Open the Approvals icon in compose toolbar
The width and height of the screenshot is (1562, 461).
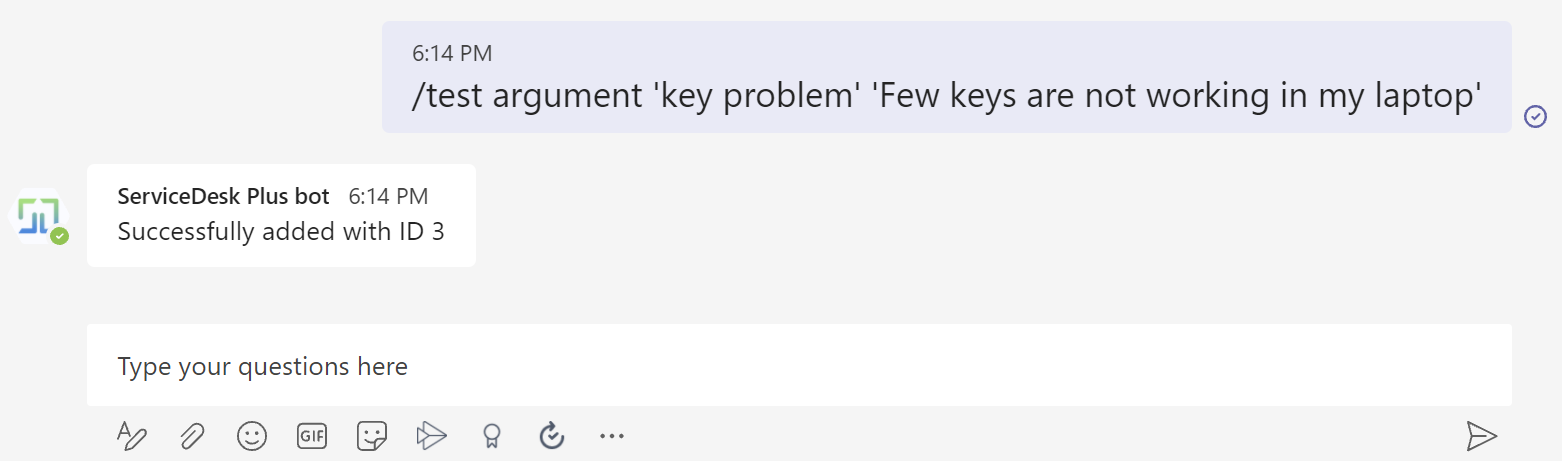coord(552,435)
